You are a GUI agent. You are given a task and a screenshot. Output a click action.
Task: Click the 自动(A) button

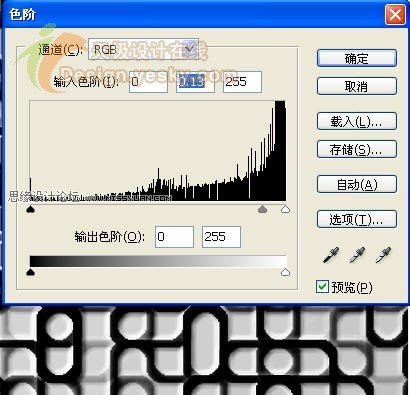tap(357, 184)
